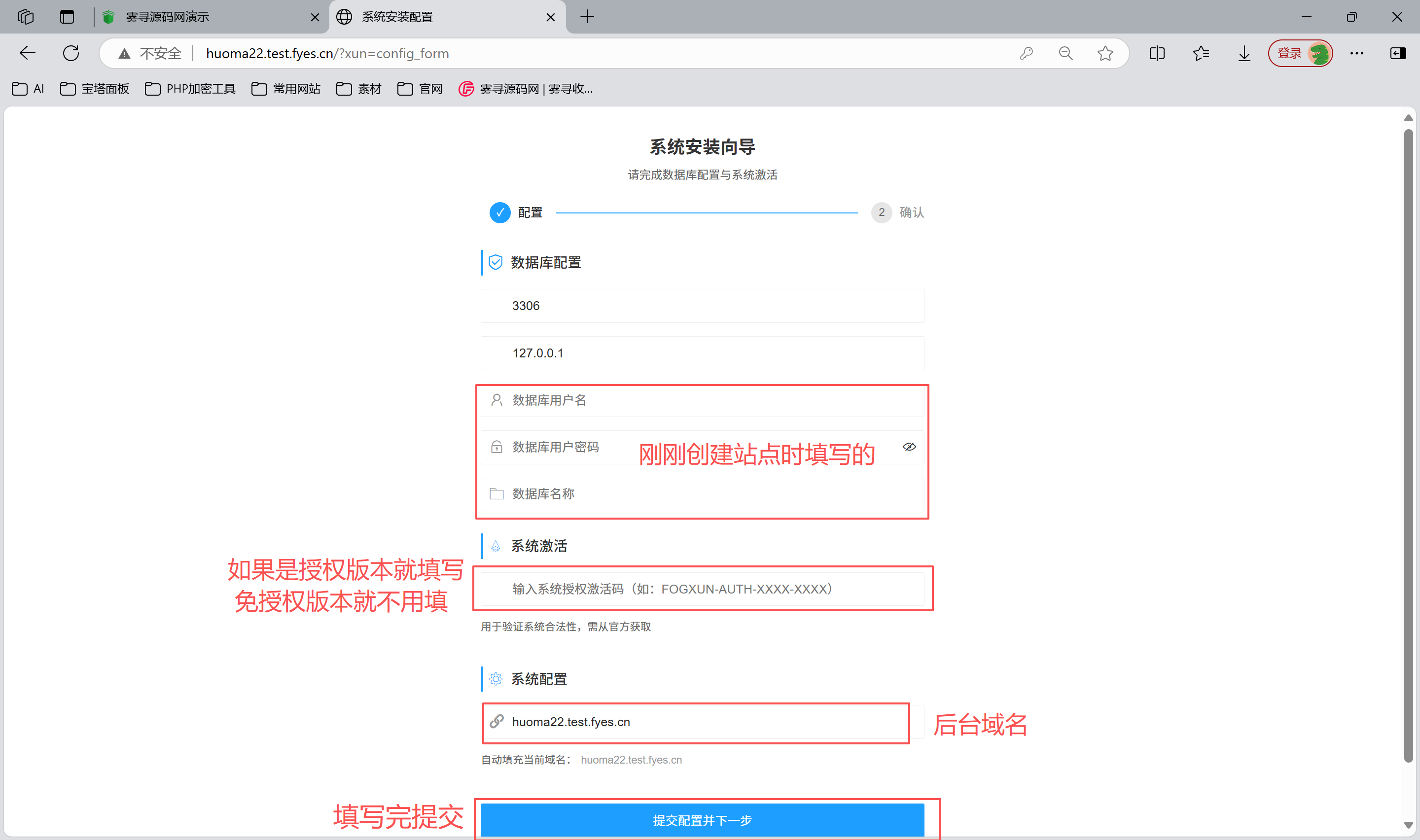1420x840 pixels.
Task: Open the 宝塔面板 bookmarks folder
Action: (x=94, y=89)
